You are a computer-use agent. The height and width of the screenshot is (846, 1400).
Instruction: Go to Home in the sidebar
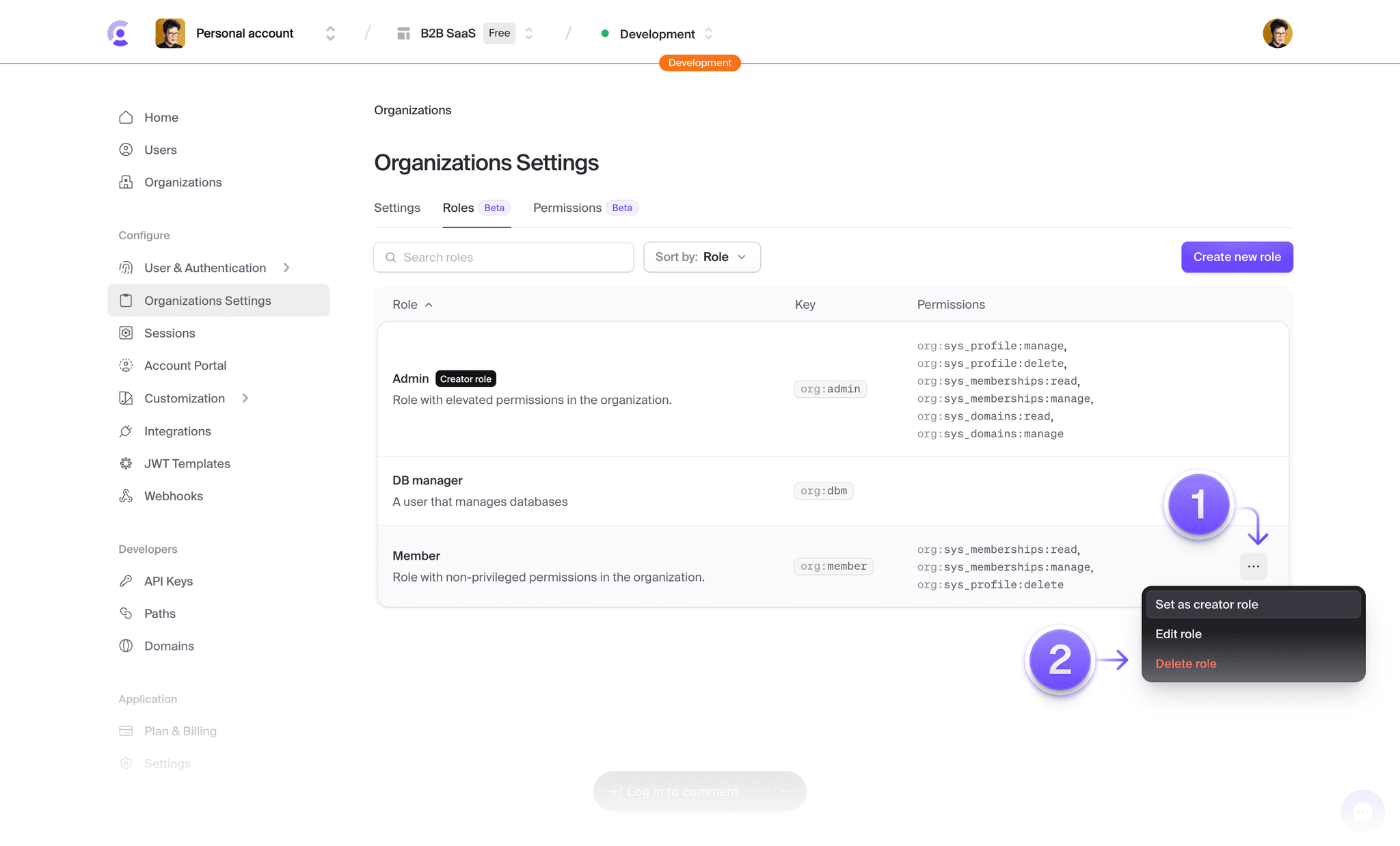161,118
